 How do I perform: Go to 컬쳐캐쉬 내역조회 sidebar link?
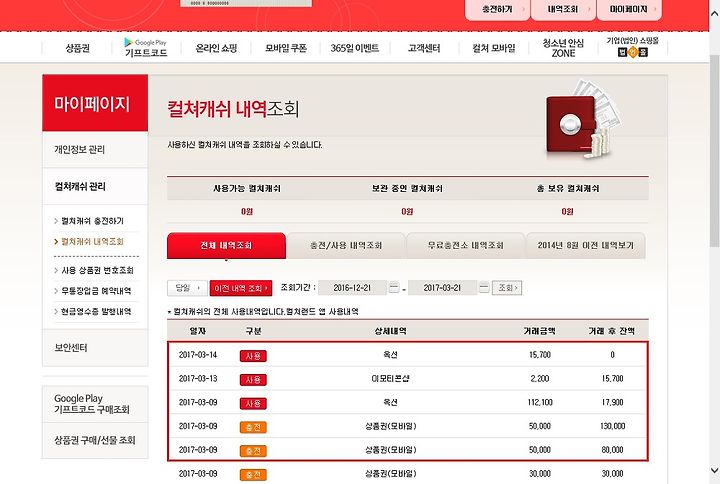[92, 242]
